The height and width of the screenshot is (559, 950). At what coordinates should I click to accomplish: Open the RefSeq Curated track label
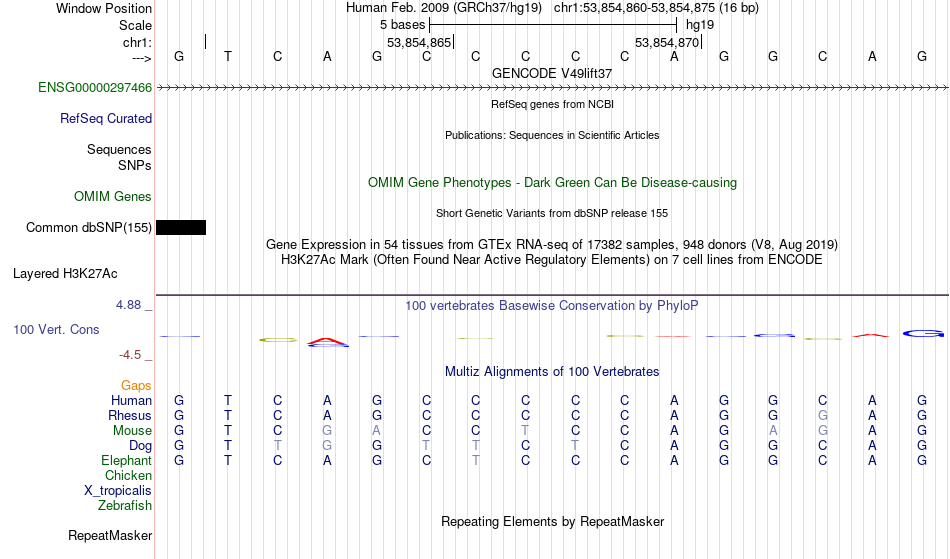click(x=105, y=119)
